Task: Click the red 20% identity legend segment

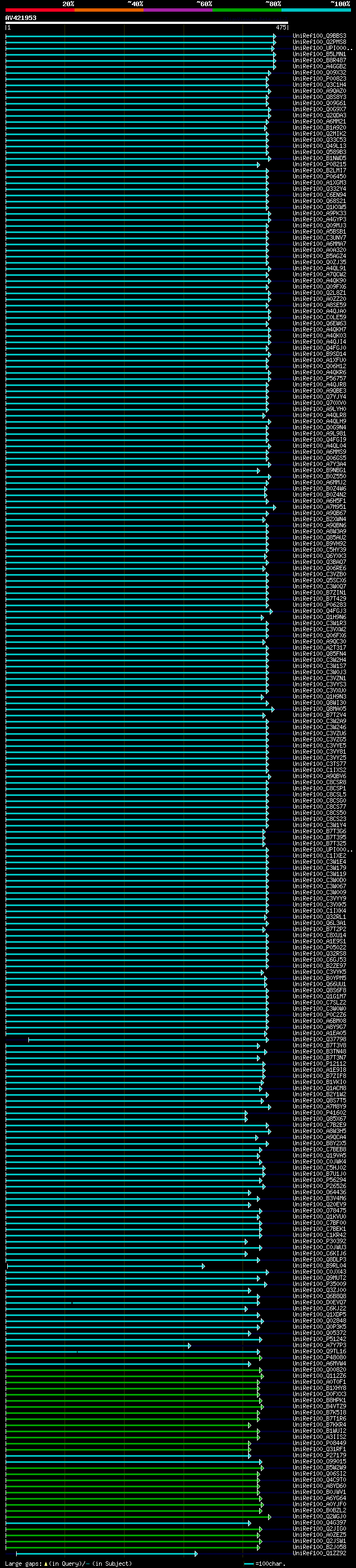Action: pyautogui.click(x=39, y=10)
